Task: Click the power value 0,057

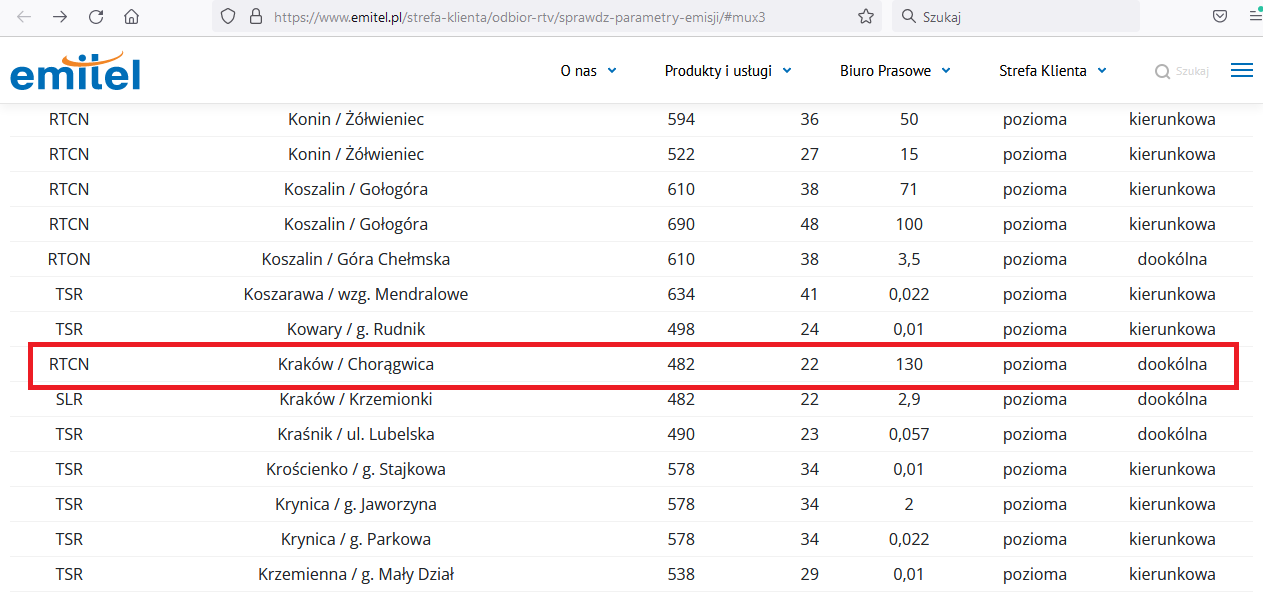Action: 909,435
